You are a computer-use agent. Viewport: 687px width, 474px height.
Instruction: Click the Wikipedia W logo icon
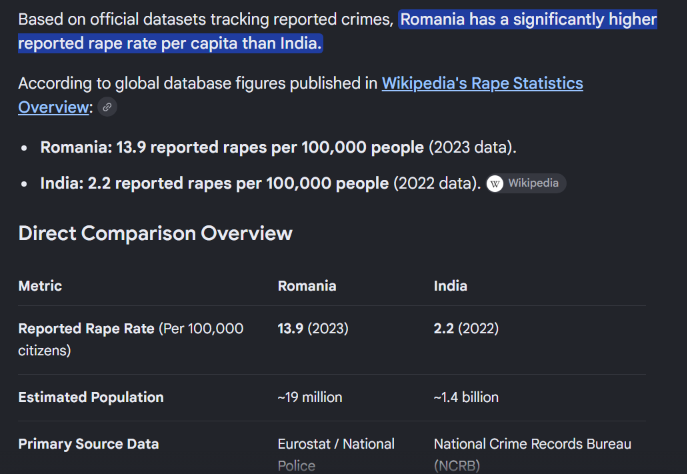[x=495, y=184]
